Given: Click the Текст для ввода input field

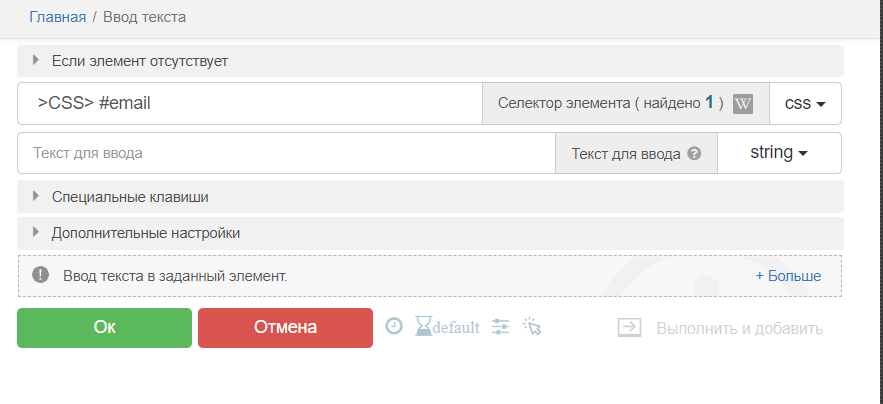Looking at the screenshot, I should pyautogui.click(x=286, y=153).
